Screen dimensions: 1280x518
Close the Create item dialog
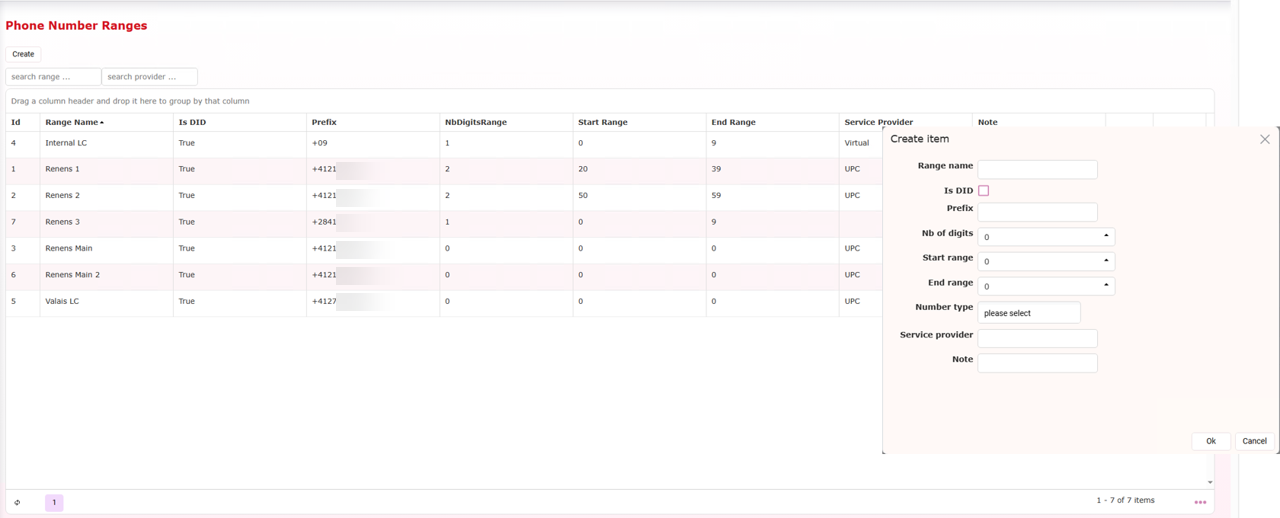[1264, 139]
